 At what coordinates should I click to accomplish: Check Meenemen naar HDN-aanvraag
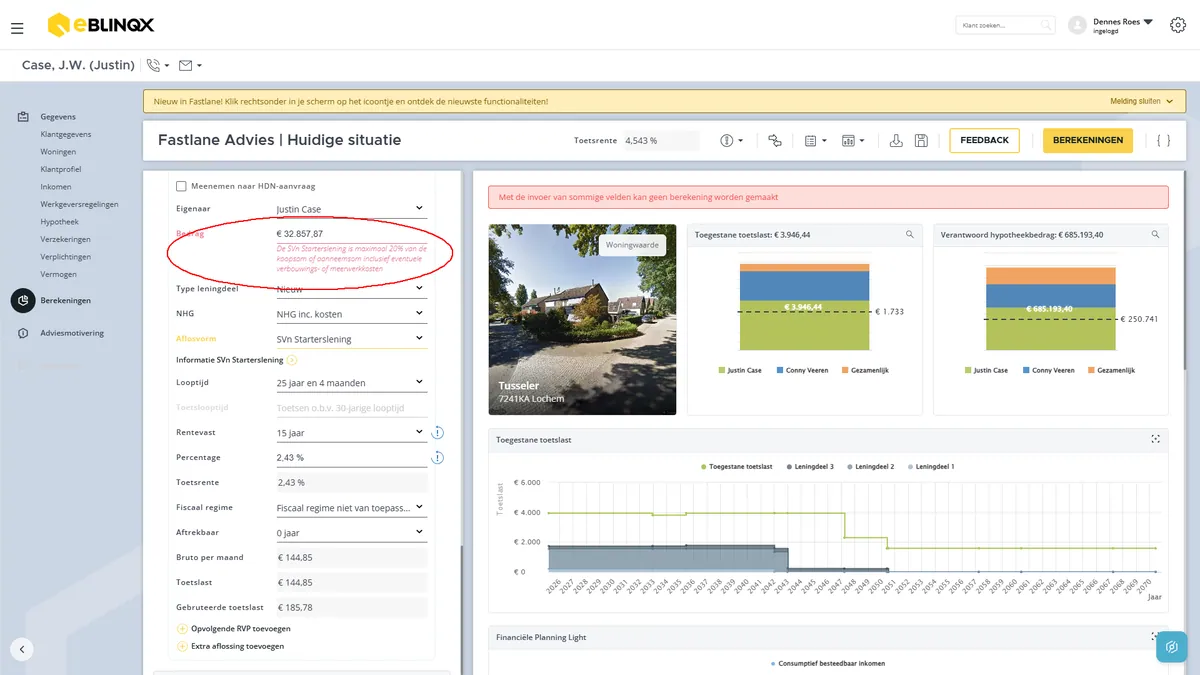pyautogui.click(x=181, y=186)
